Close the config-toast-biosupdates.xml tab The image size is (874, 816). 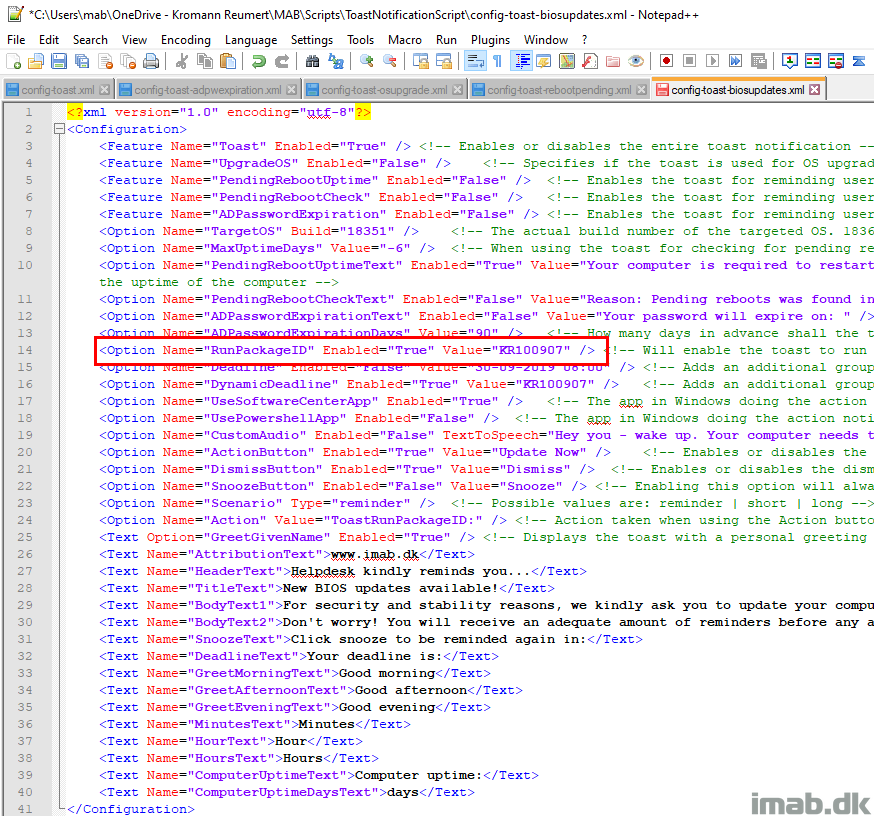click(x=815, y=90)
